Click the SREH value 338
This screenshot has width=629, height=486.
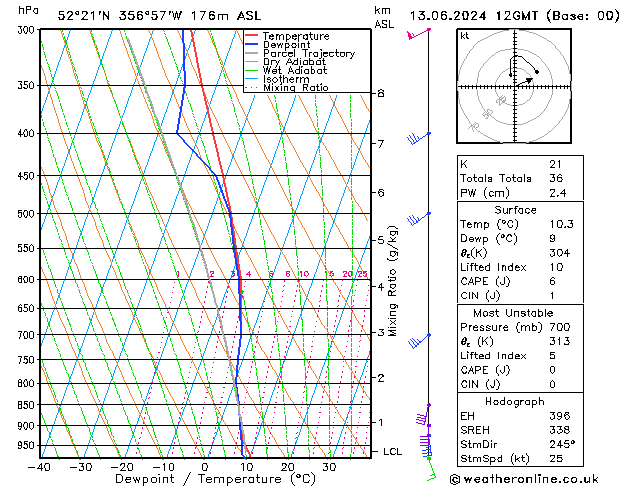coord(560,430)
